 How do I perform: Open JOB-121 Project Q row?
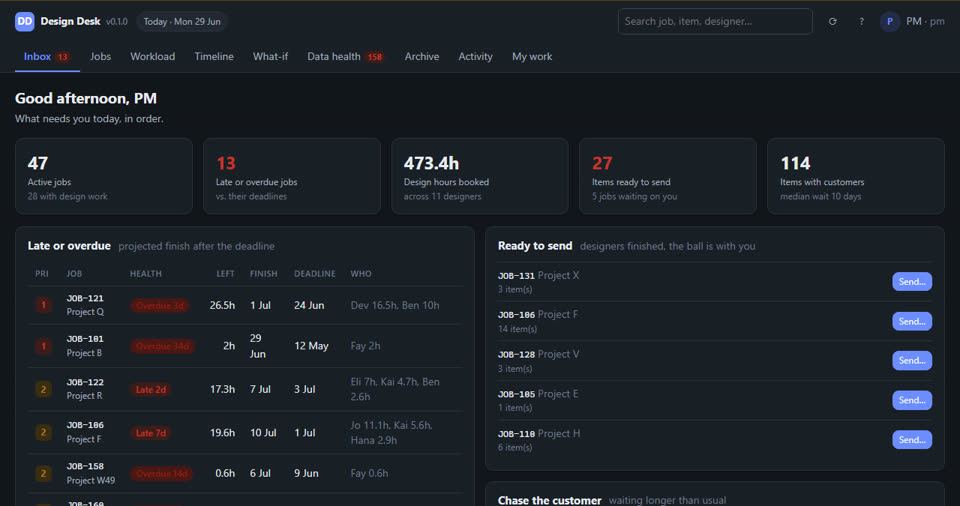245,305
